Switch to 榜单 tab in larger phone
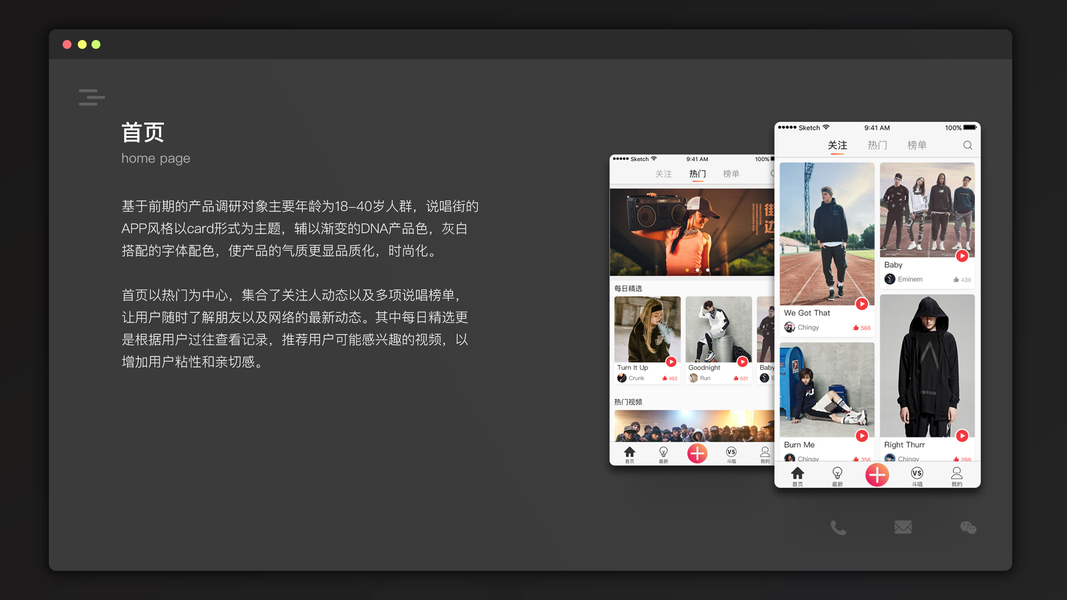Viewport: 1067px width, 600px height. click(917, 145)
